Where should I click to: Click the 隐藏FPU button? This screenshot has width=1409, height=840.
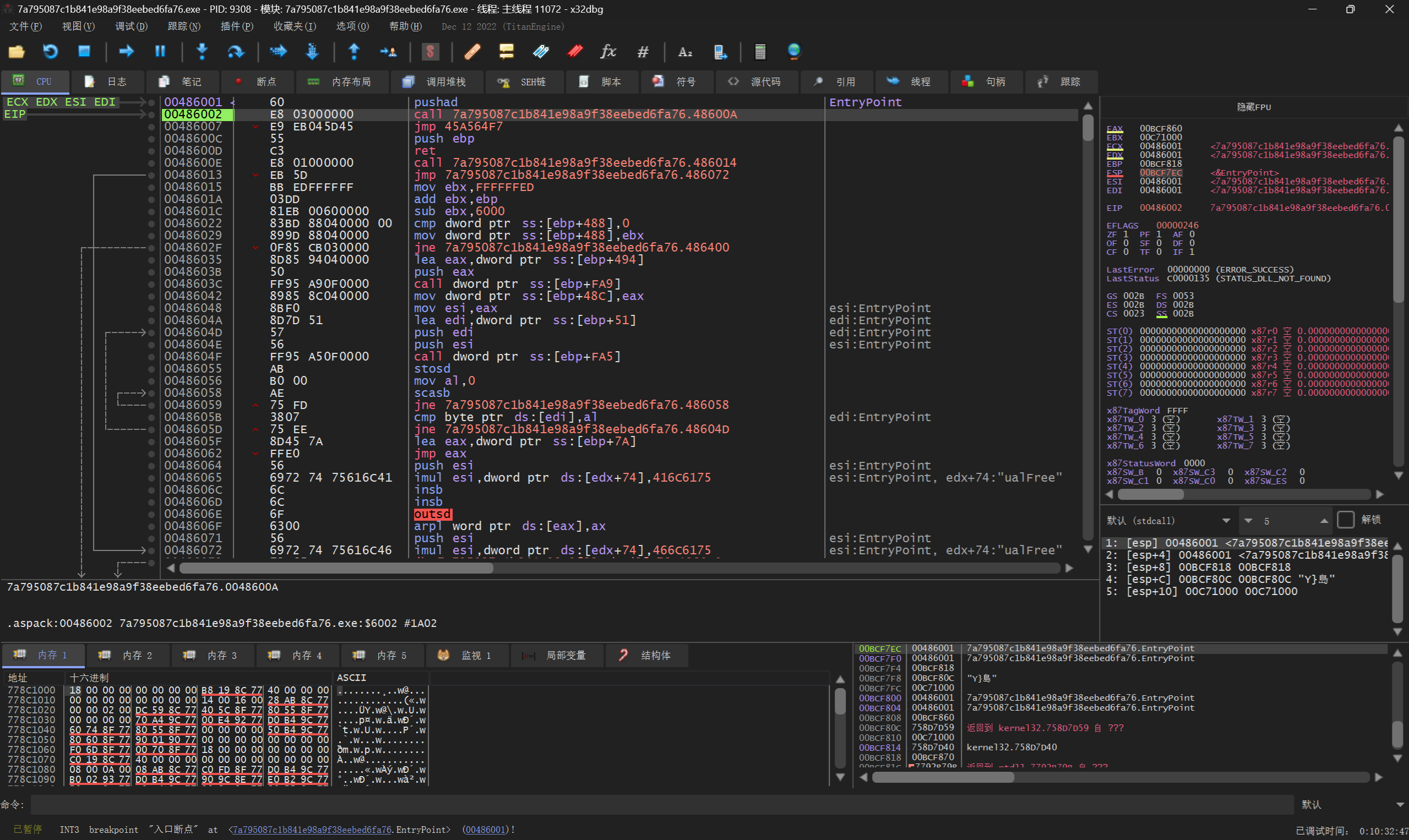[x=1253, y=107]
